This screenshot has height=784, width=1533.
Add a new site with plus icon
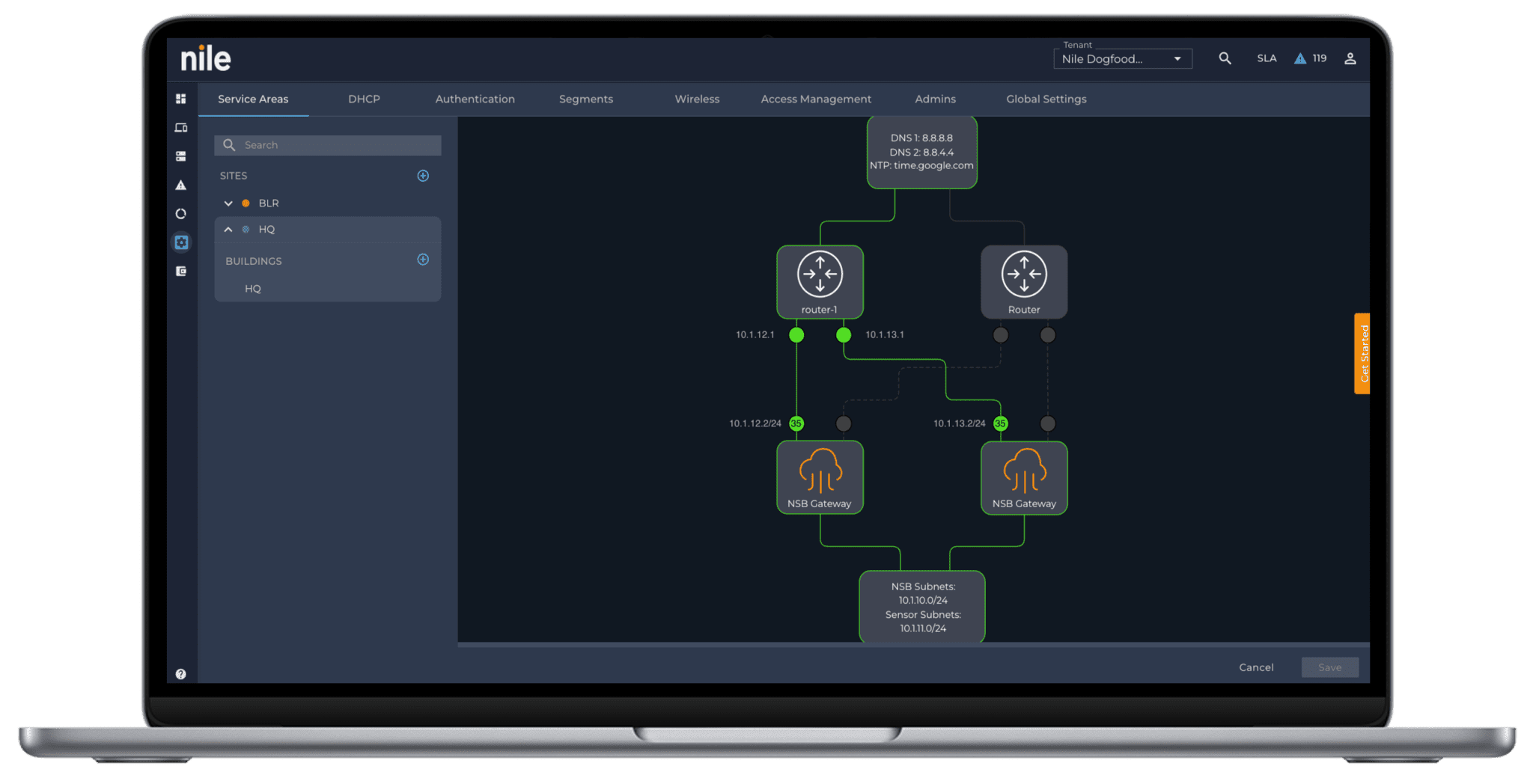pyautogui.click(x=423, y=176)
